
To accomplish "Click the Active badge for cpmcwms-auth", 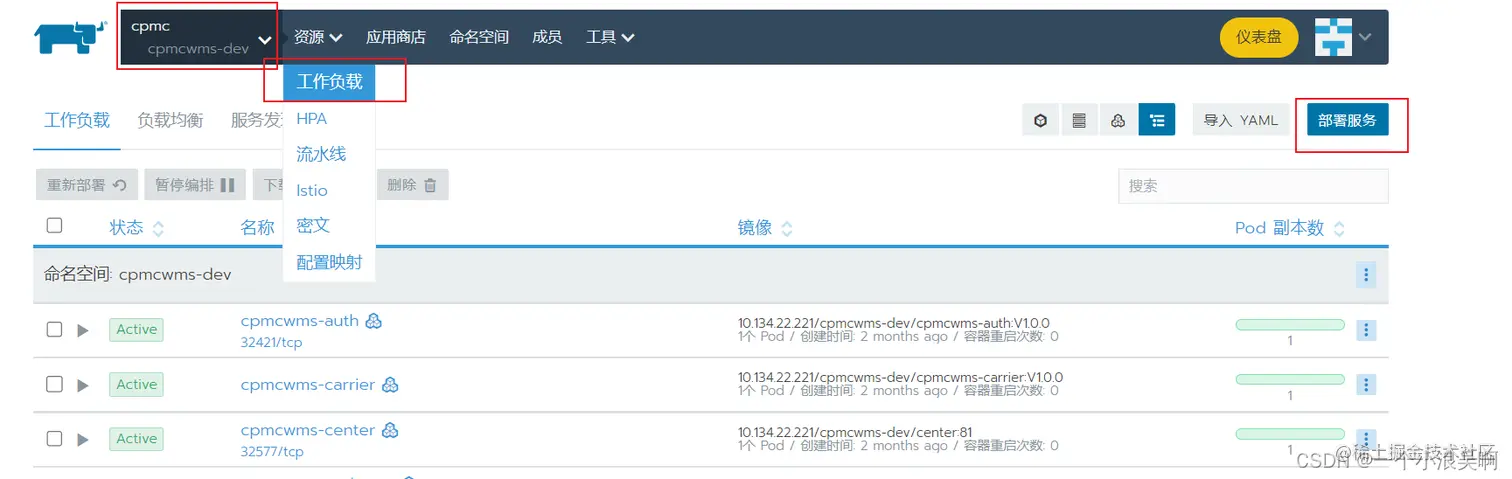I will (136, 329).
